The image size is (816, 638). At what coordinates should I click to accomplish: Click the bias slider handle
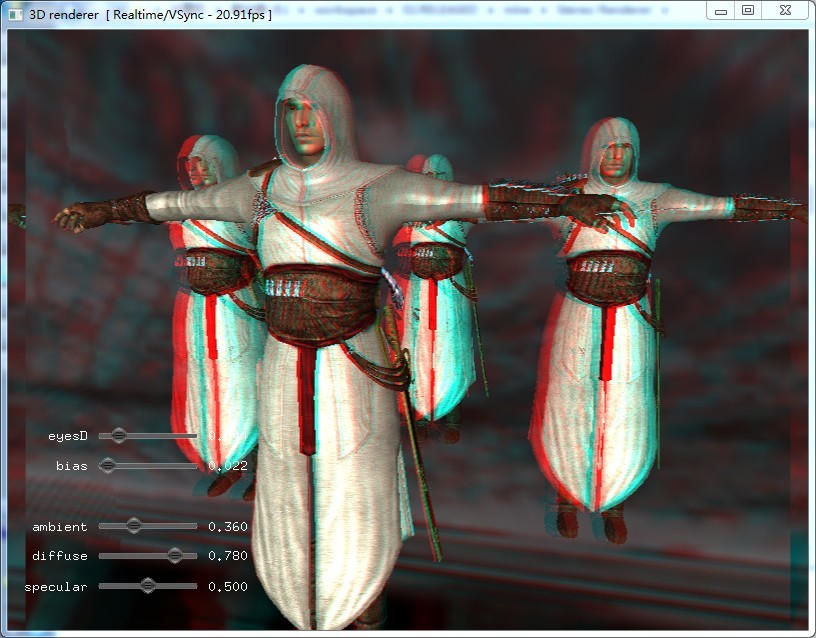pos(108,465)
